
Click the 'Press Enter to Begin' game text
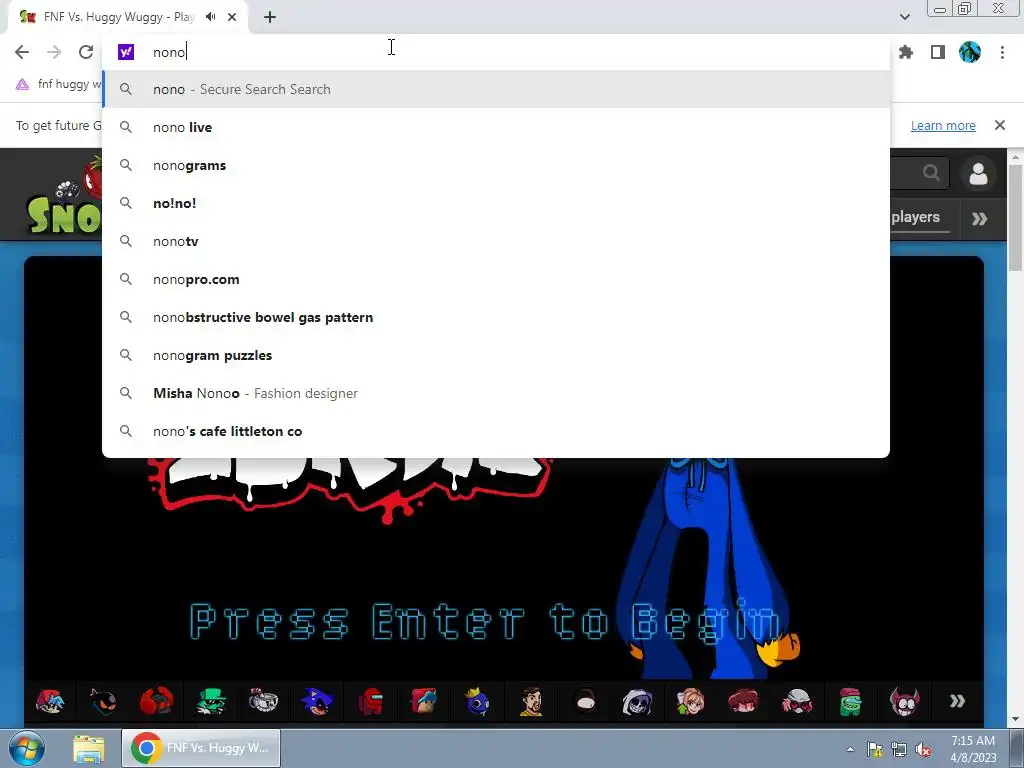coord(485,622)
